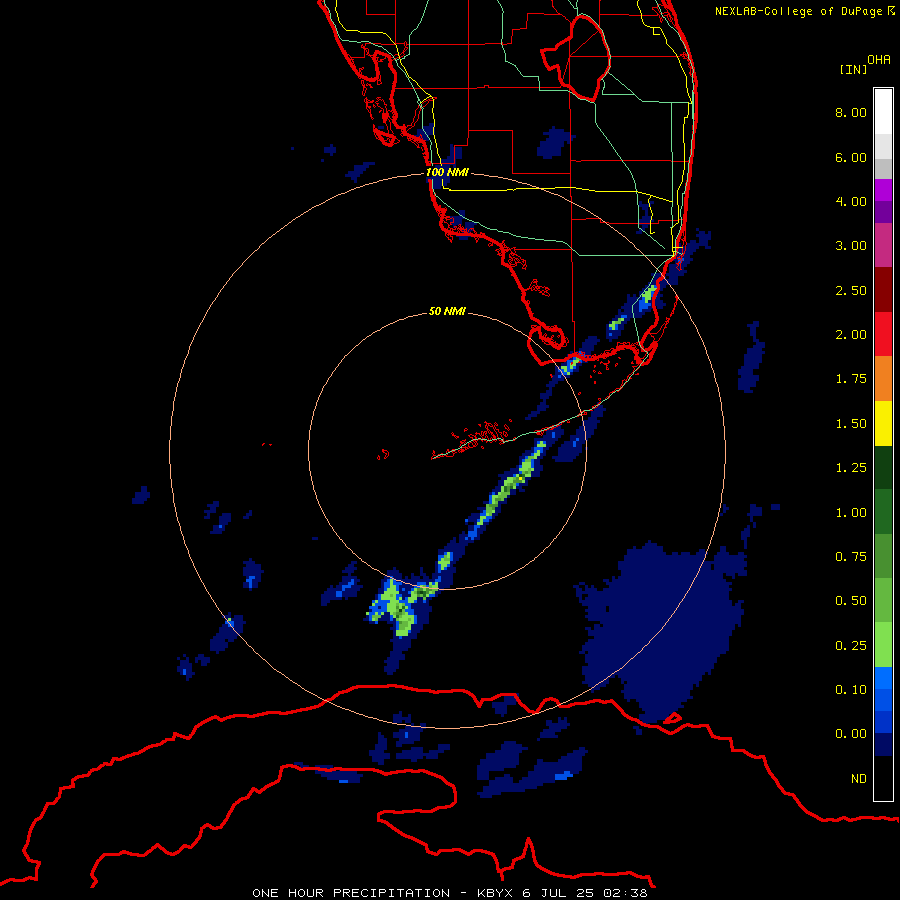Click the 0.50 legend value

pos(851,601)
